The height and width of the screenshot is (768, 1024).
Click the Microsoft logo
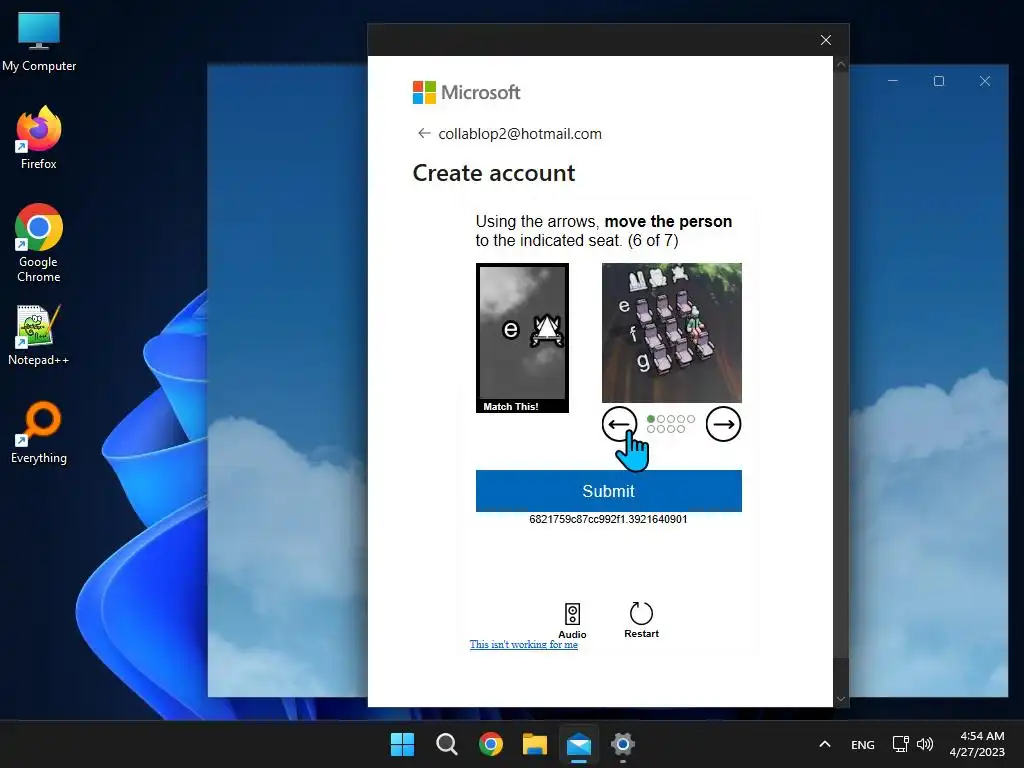466,92
